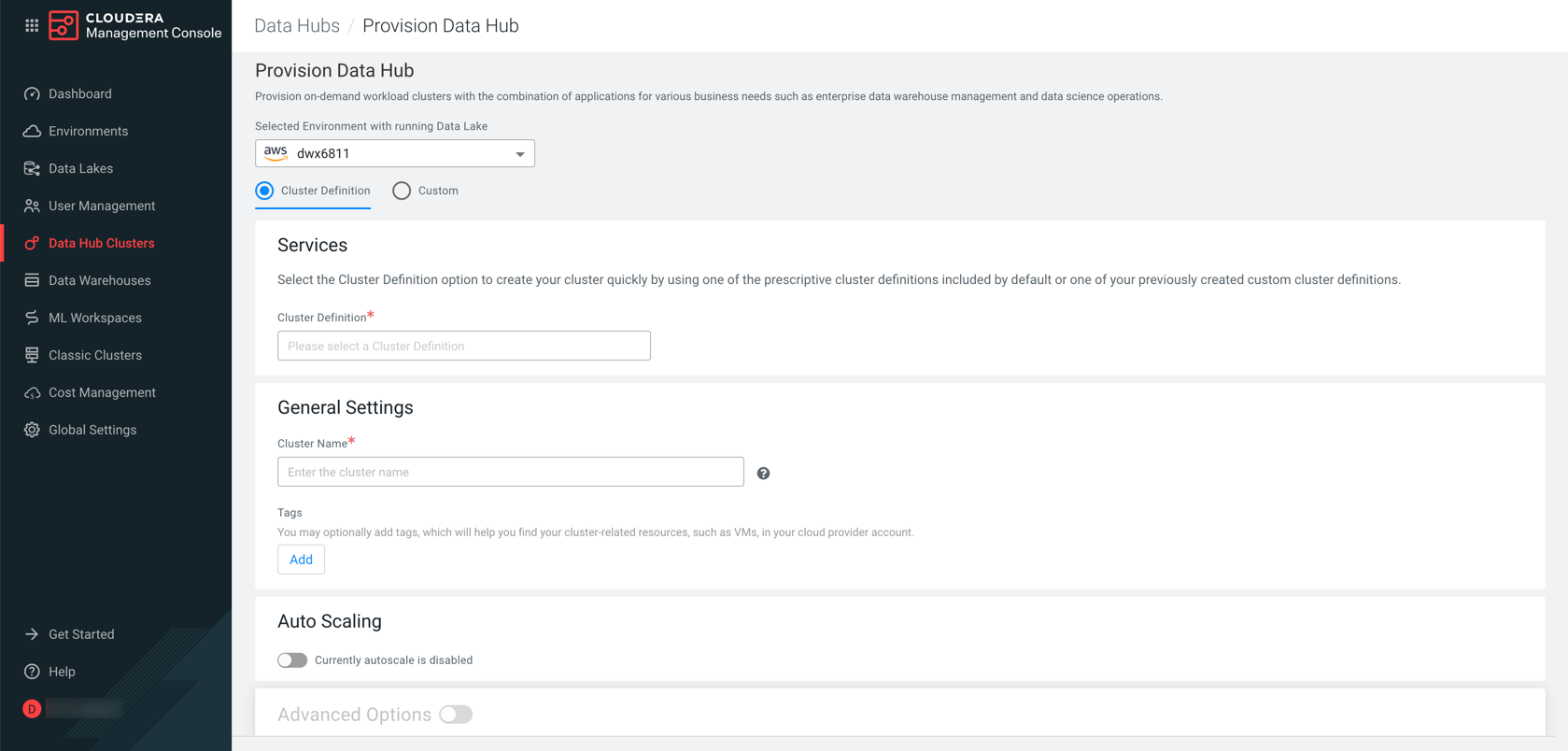The image size is (1568, 751).
Task: Turn on the Advanced Options toggle
Action: coord(456,715)
